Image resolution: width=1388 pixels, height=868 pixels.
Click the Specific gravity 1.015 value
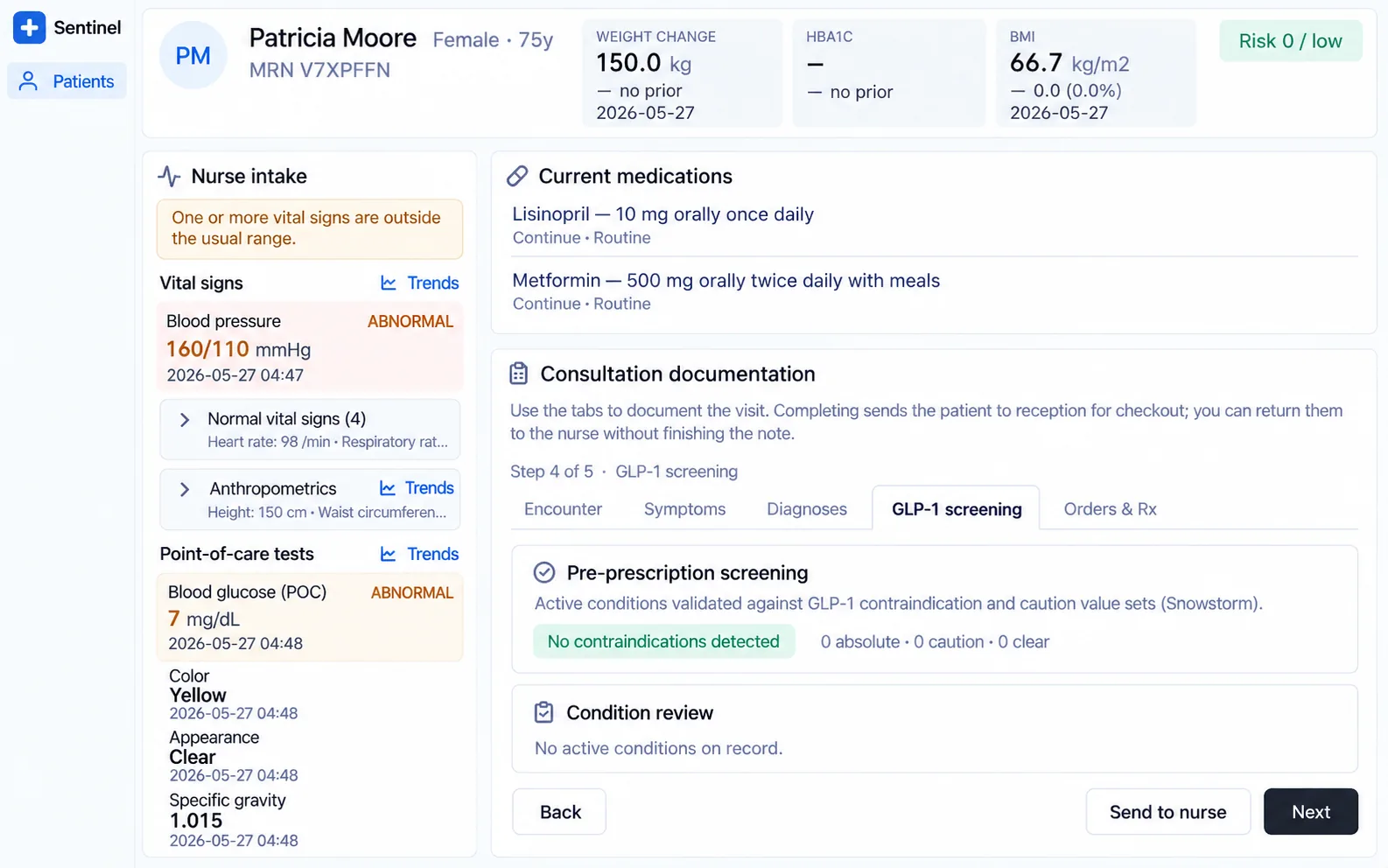pyautogui.click(x=196, y=821)
